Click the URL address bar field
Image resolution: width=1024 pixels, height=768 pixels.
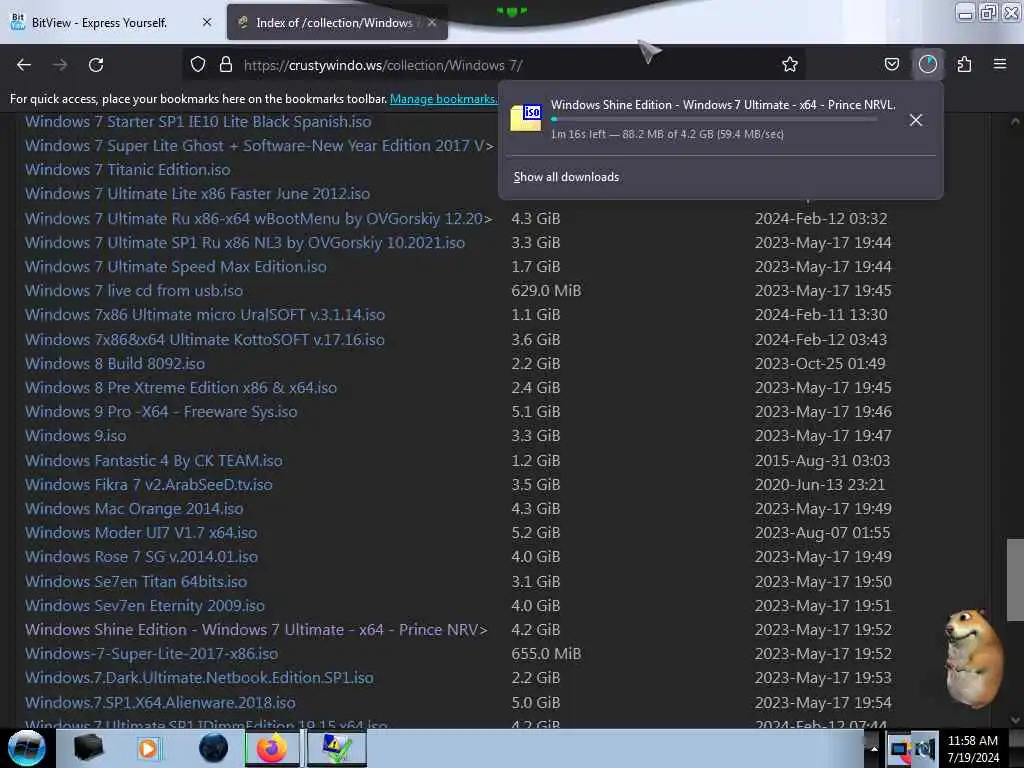pyautogui.click(x=495, y=65)
